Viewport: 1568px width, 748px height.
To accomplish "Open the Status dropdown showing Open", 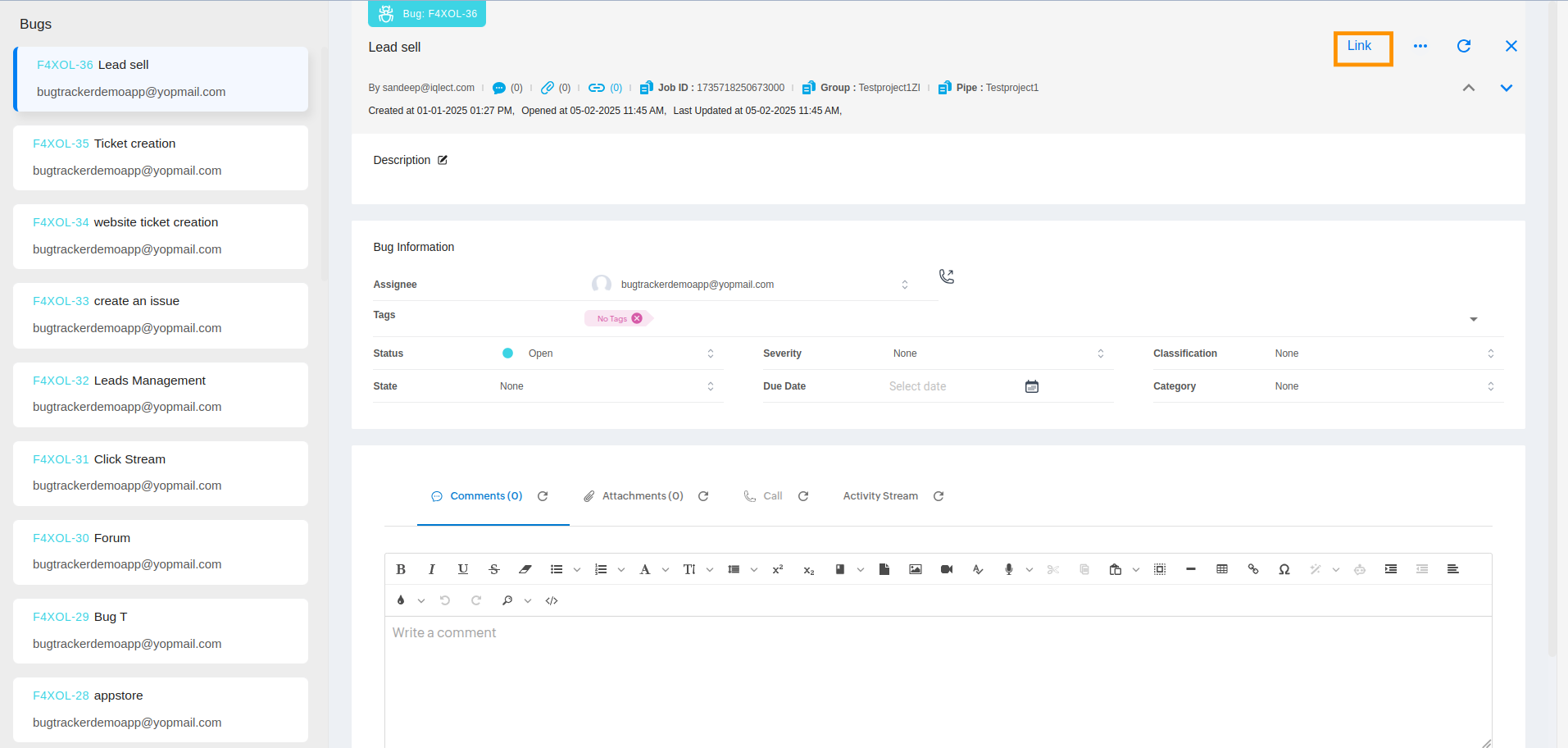I will point(608,353).
